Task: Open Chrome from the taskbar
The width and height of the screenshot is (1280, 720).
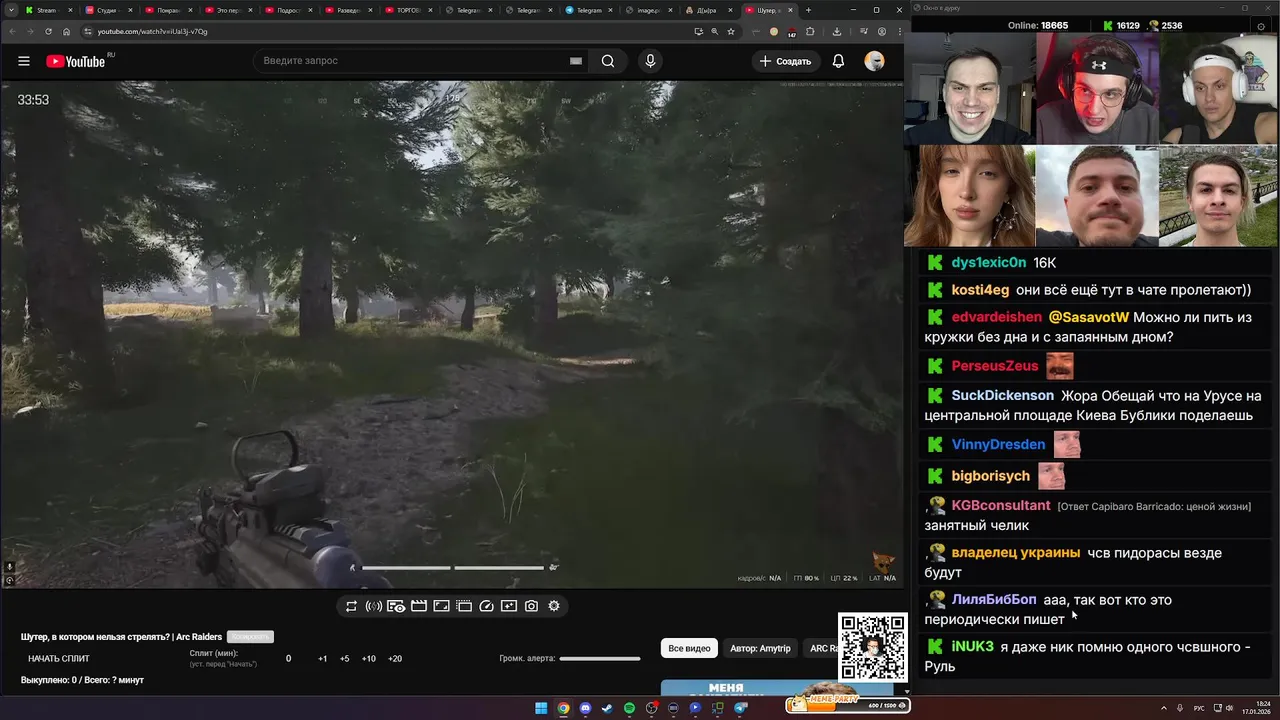Action: (x=563, y=708)
